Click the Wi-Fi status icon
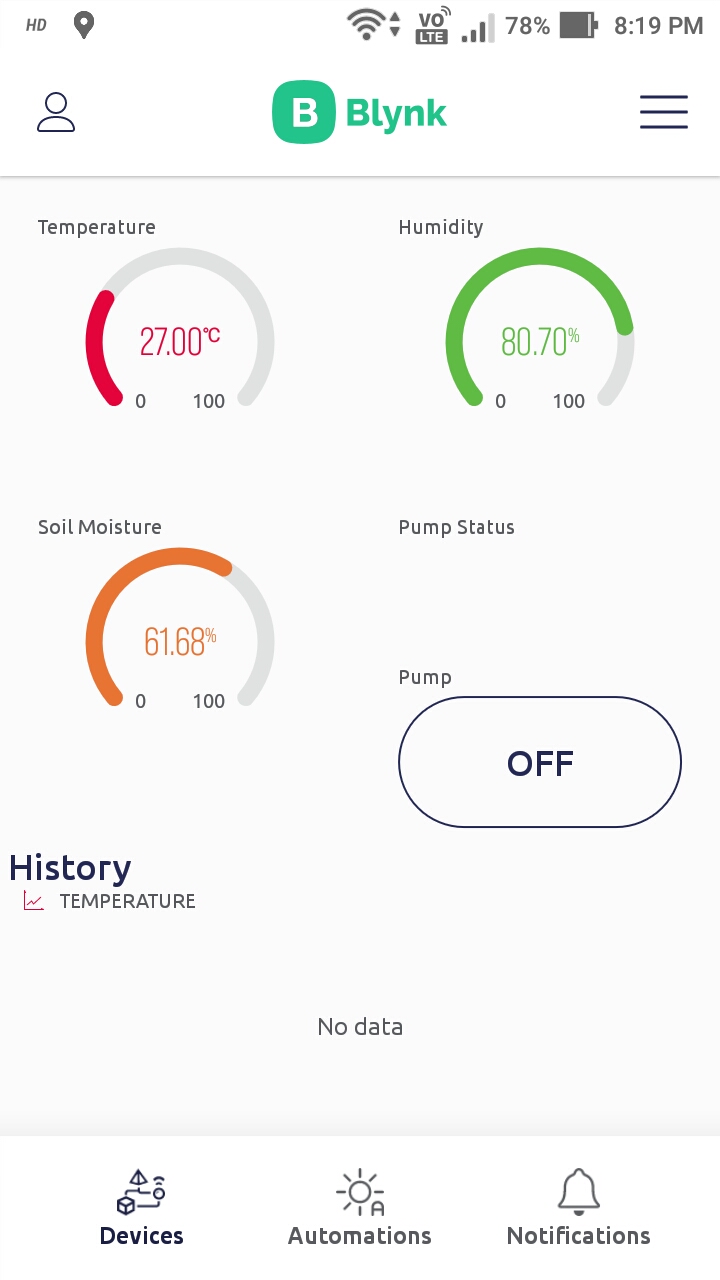 click(365, 25)
